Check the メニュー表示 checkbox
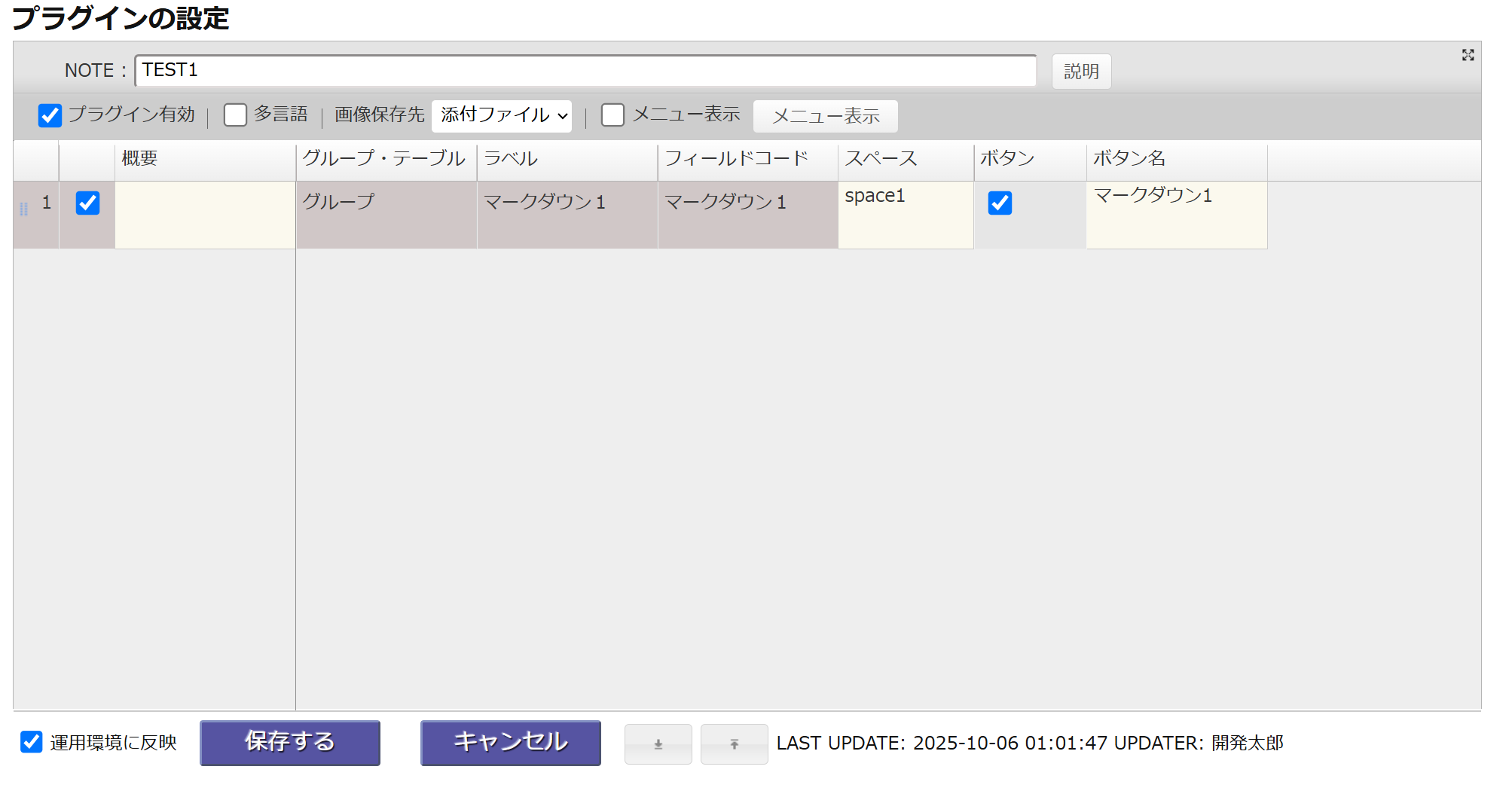 [612, 115]
